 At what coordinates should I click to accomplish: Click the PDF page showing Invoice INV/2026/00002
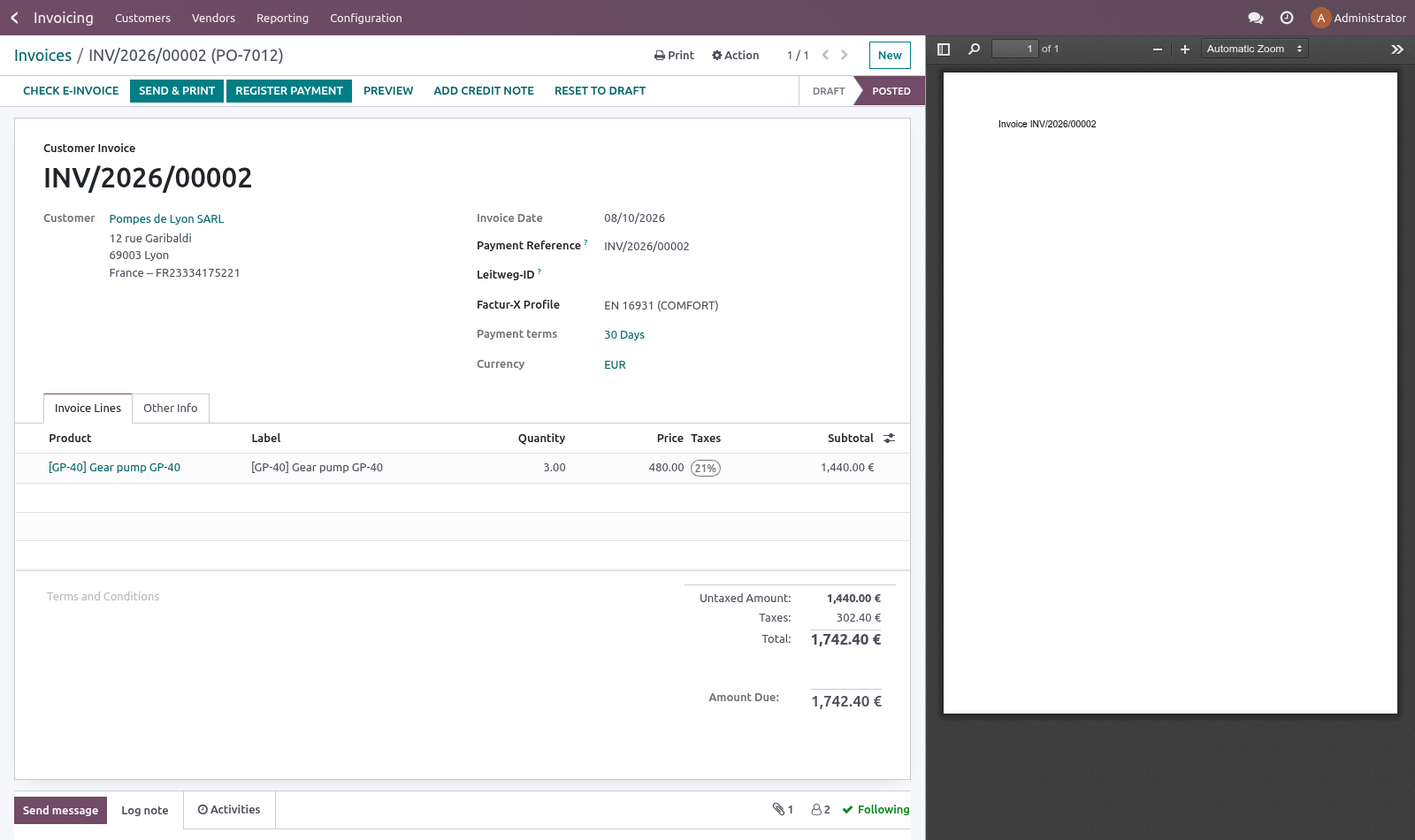[x=1170, y=393]
